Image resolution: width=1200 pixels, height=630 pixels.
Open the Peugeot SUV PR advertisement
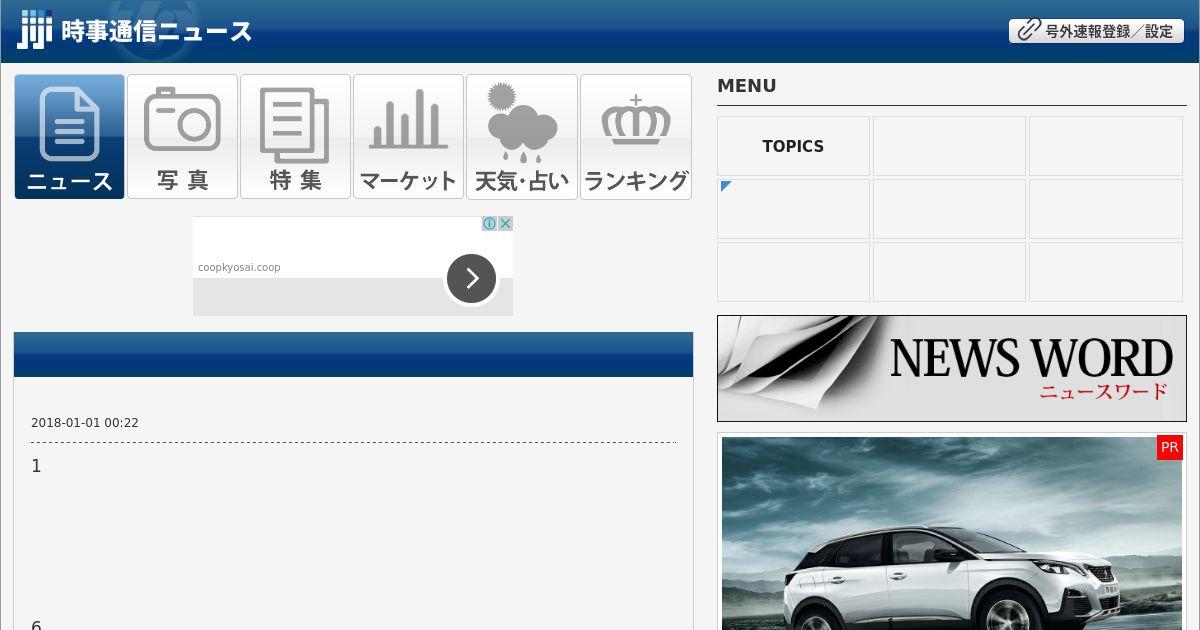coord(952,533)
